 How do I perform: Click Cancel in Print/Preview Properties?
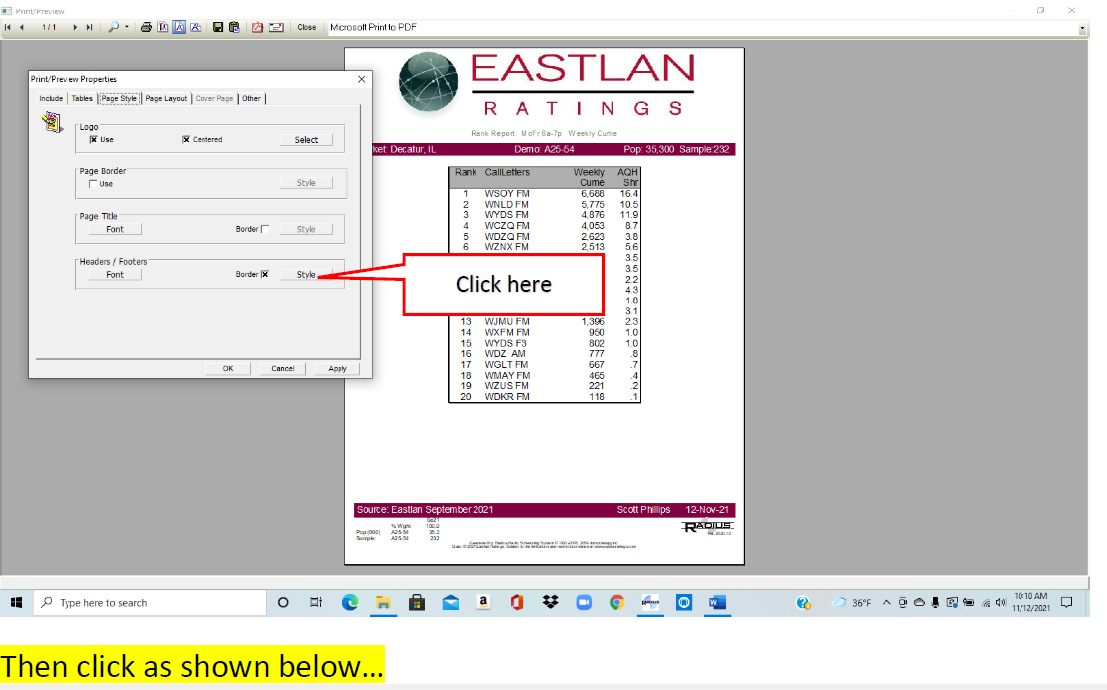coord(282,369)
